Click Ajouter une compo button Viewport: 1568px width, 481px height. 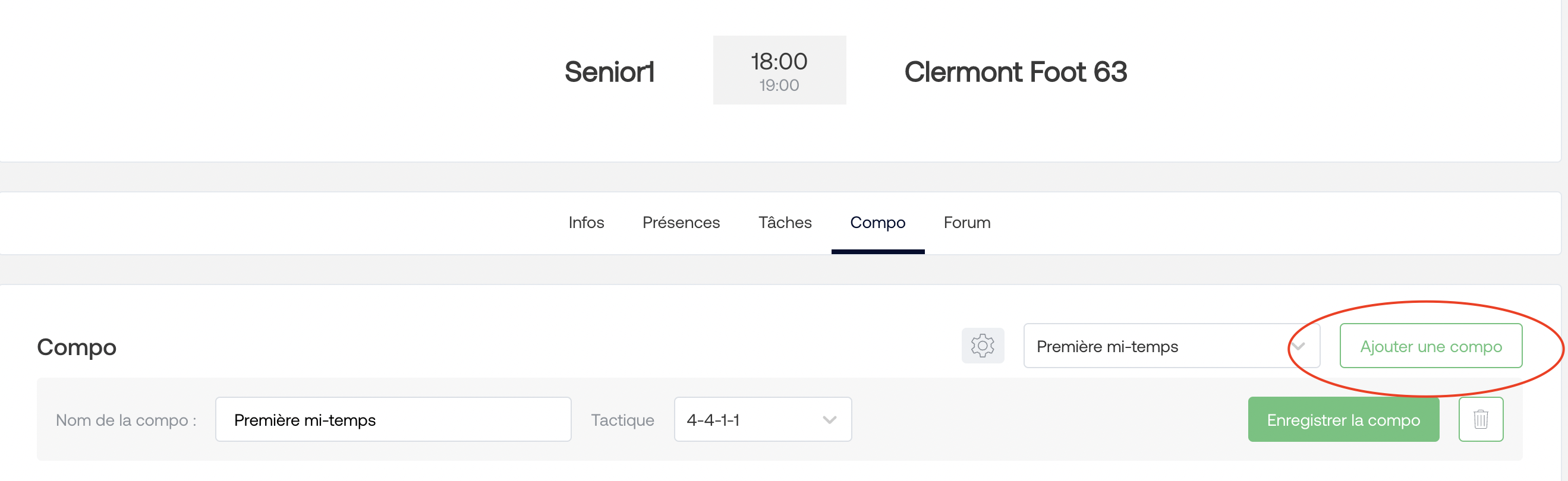[x=1431, y=346]
